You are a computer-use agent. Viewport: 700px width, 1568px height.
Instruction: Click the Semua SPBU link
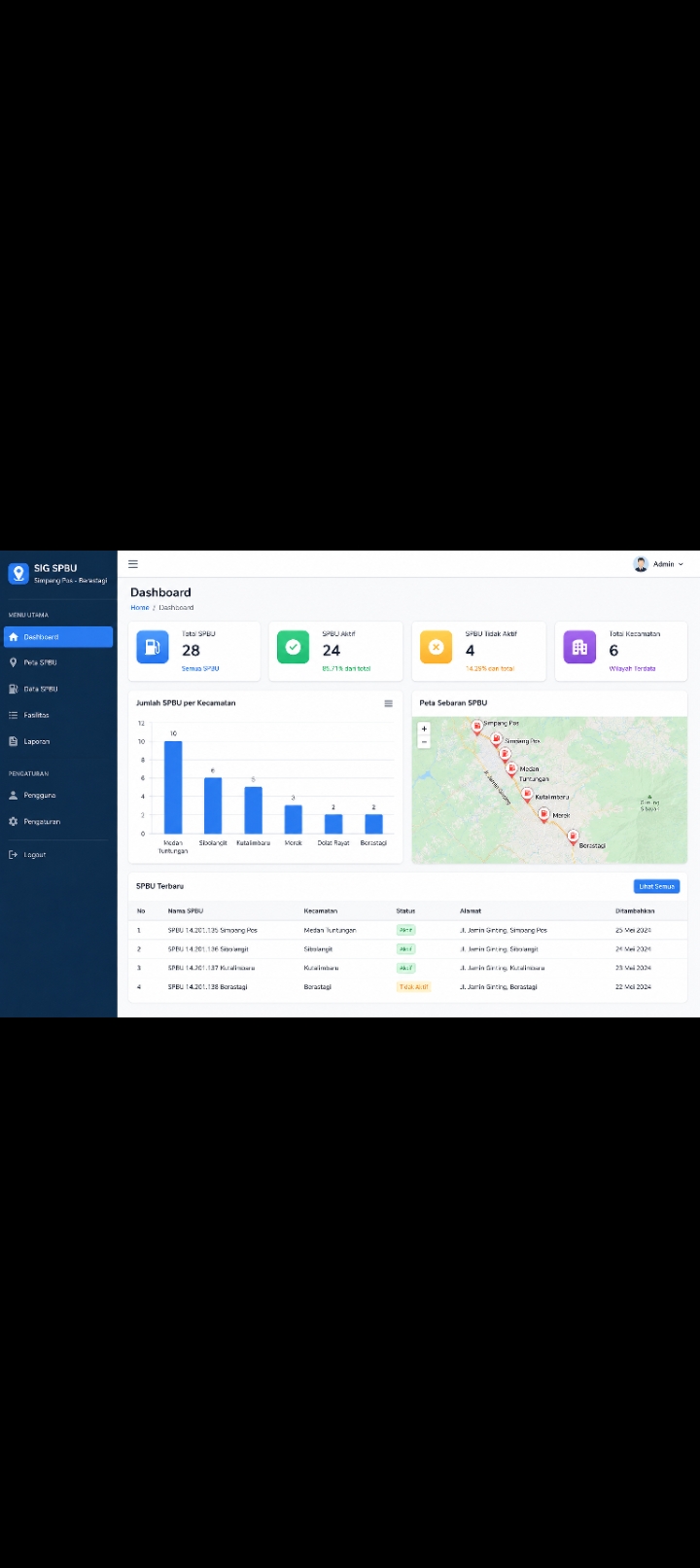click(x=200, y=669)
